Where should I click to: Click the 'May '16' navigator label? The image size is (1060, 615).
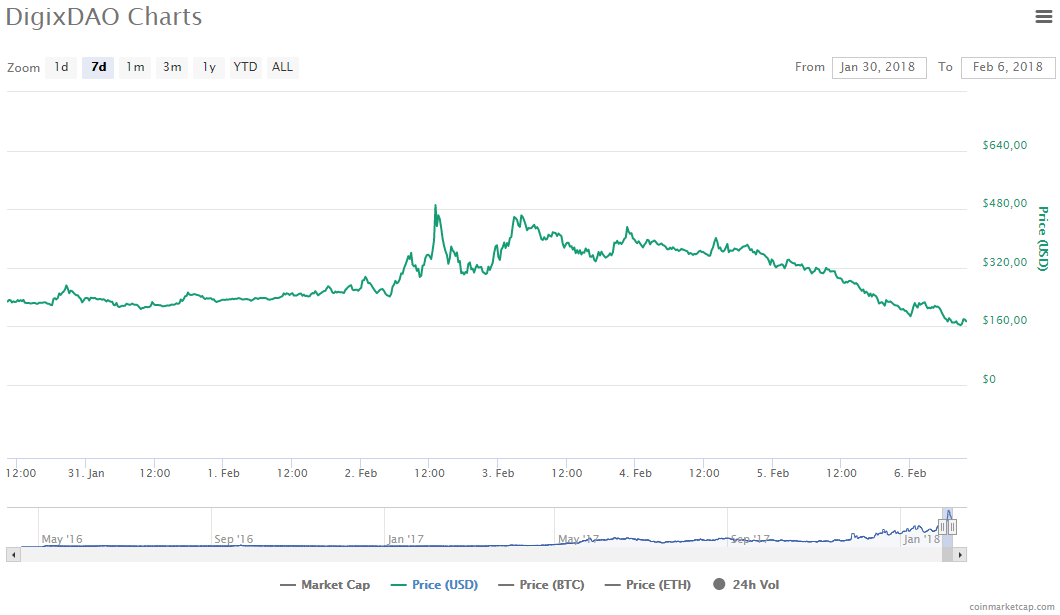[62, 539]
